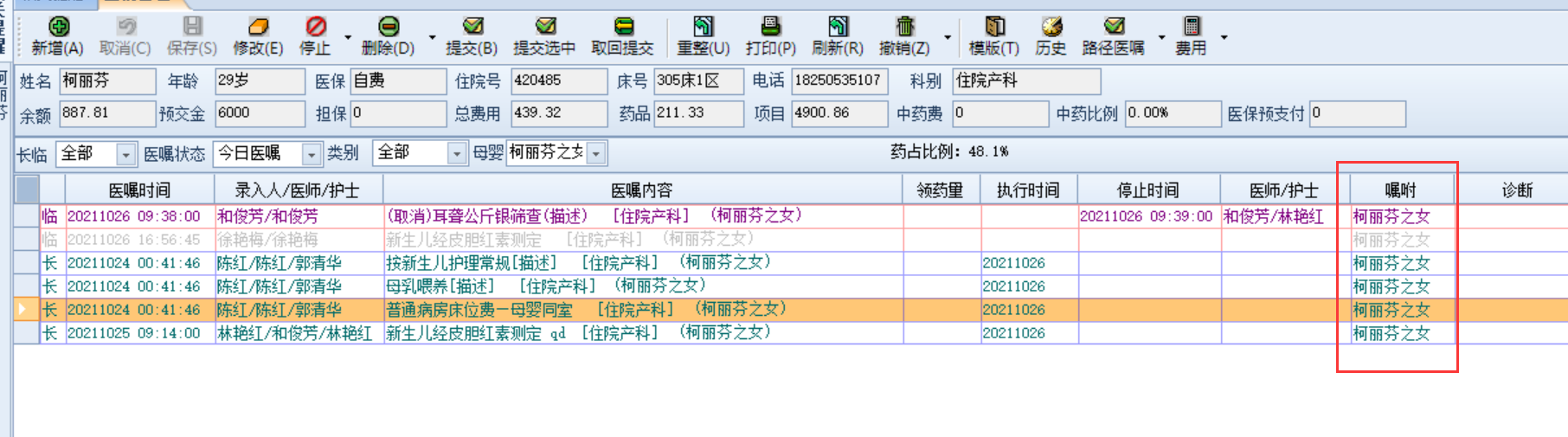
Task: Click the 录入人/医师/护士 column header
Action: [x=299, y=190]
